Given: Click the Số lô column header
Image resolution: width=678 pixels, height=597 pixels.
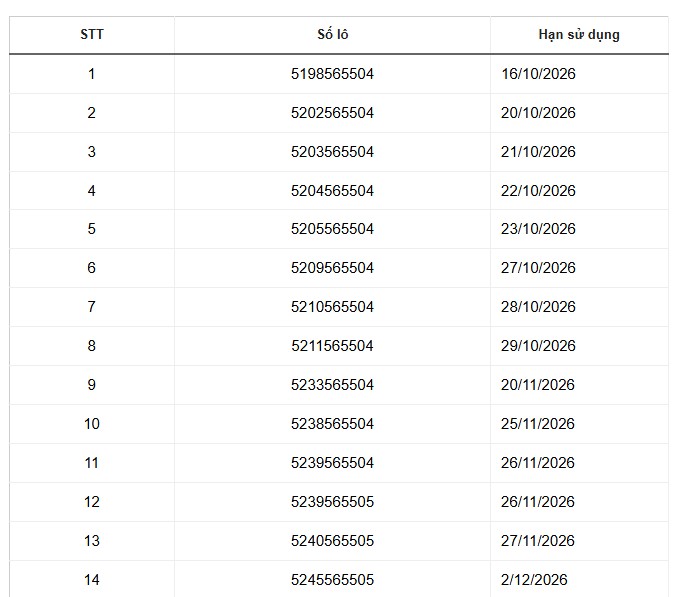Looking at the screenshot, I should click(x=332, y=35).
